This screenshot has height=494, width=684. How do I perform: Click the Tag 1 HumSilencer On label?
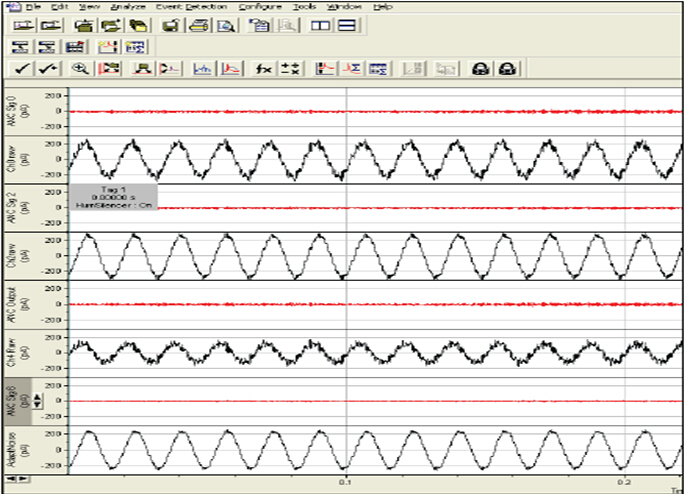112,196
